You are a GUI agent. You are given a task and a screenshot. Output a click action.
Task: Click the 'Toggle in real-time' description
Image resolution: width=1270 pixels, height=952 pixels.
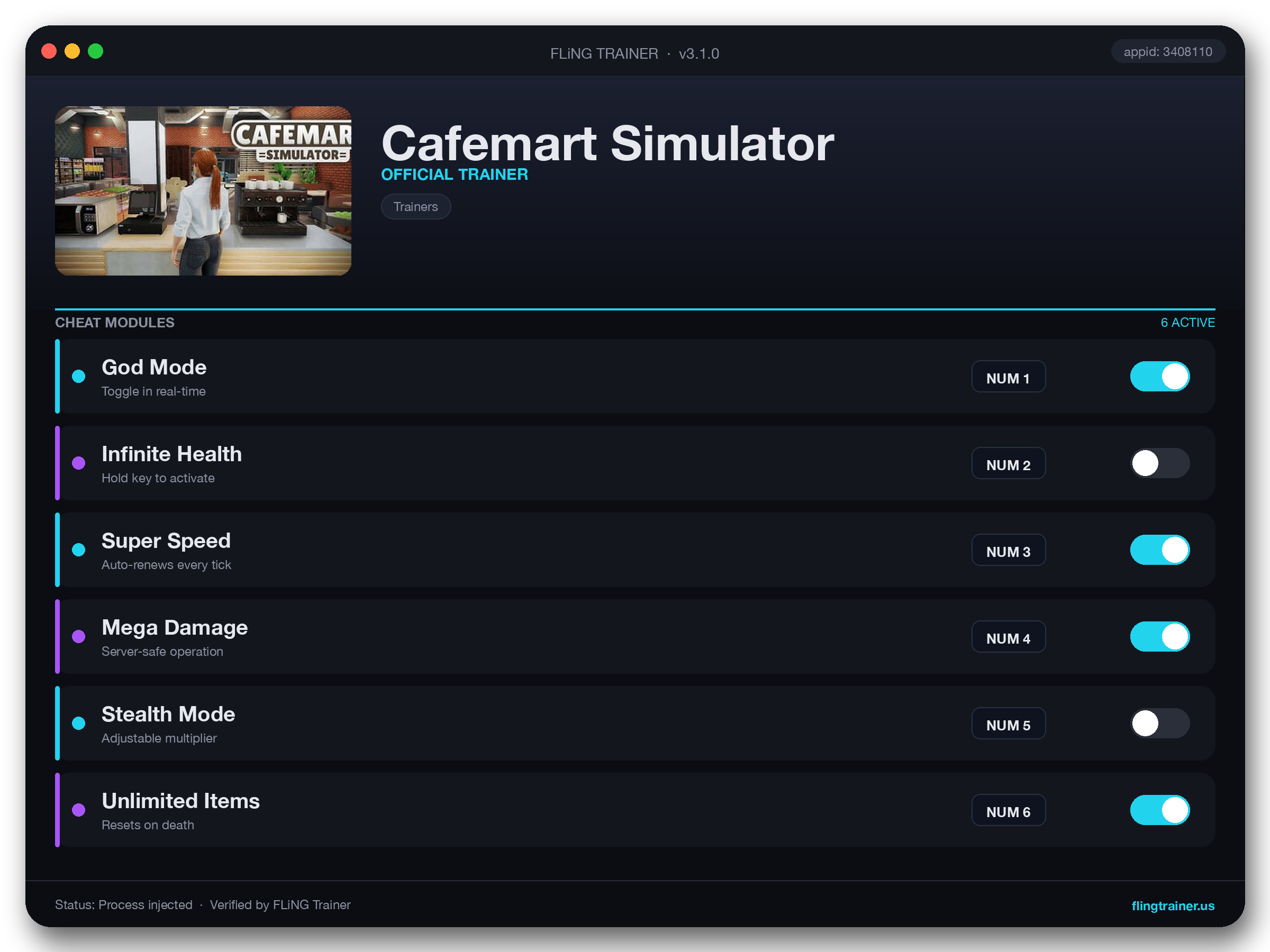153,391
